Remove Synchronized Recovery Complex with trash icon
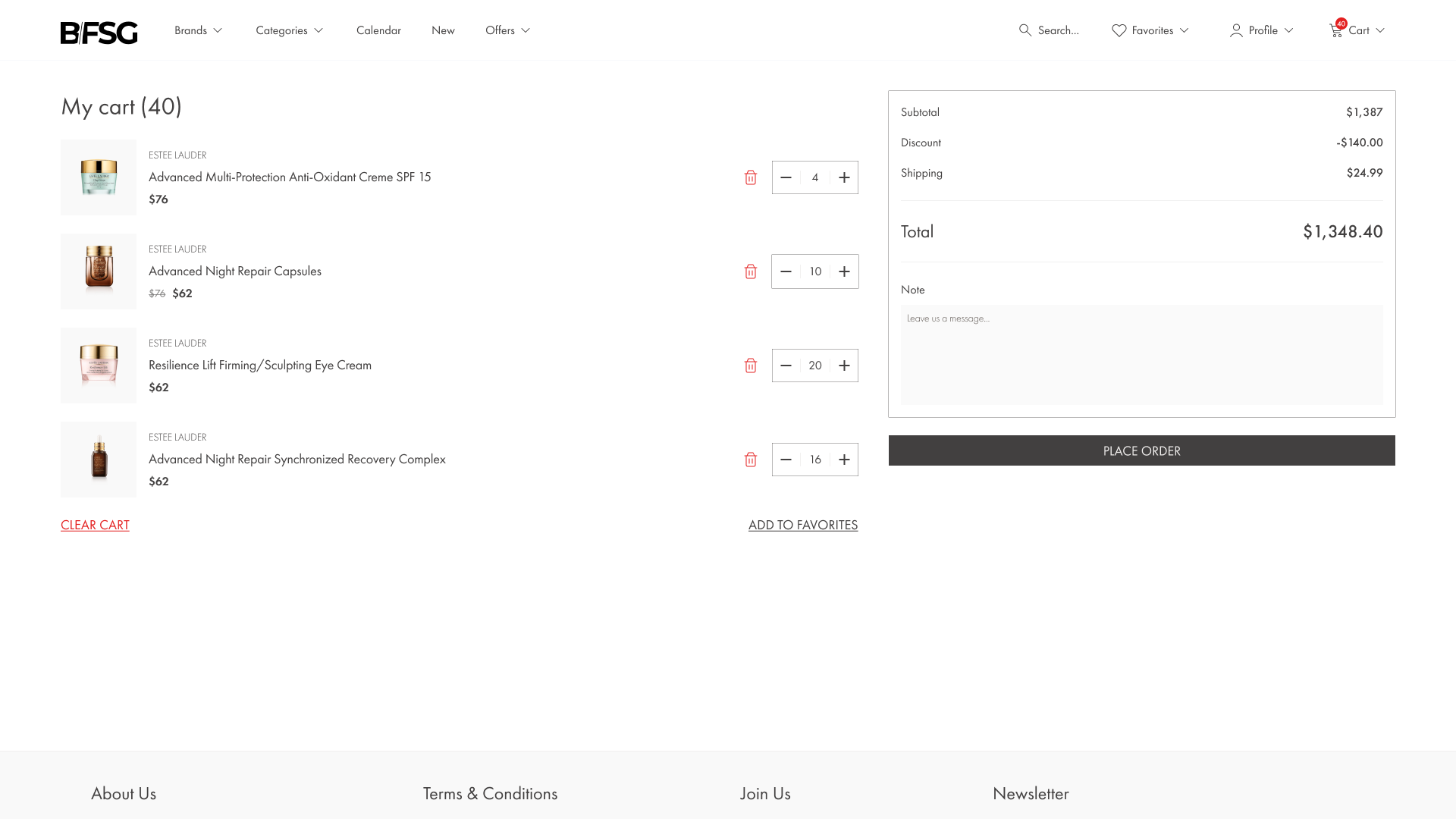Screen dimensions: 1456x819 (x=751, y=460)
